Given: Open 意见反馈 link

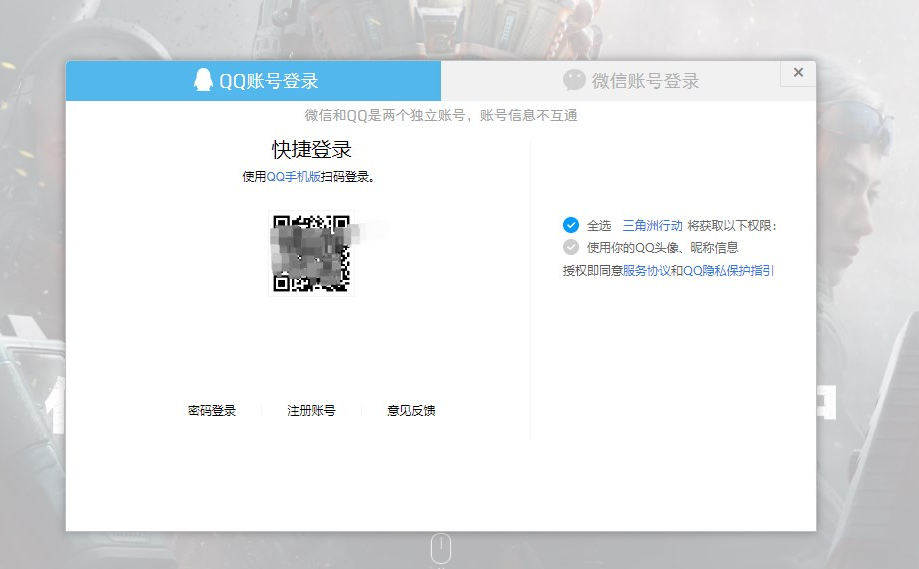Looking at the screenshot, I should [x=411, y=411].
